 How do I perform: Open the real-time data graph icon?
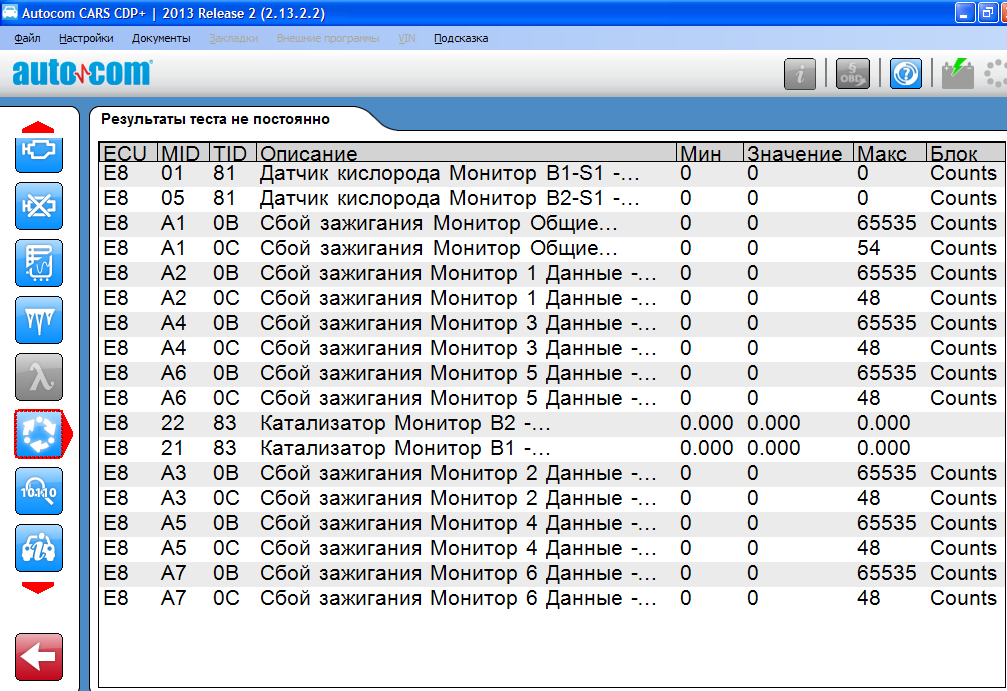pos(39,264)
